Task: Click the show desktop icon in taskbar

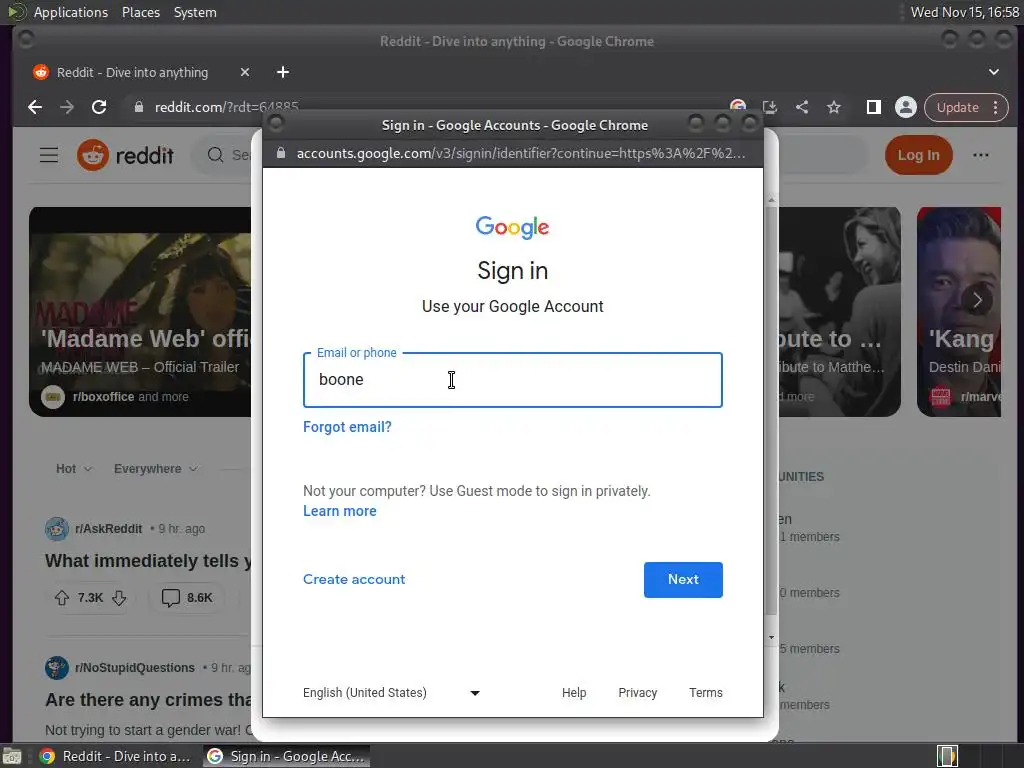Action: 12,756
